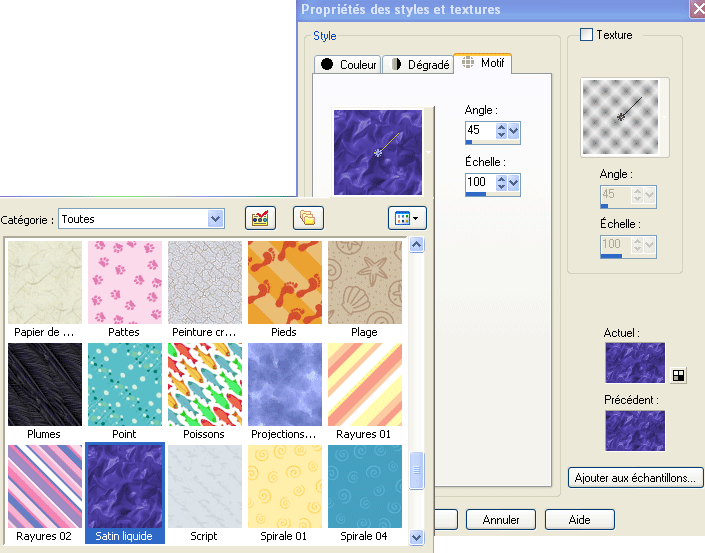Click the Aide button

click(580, 520)
